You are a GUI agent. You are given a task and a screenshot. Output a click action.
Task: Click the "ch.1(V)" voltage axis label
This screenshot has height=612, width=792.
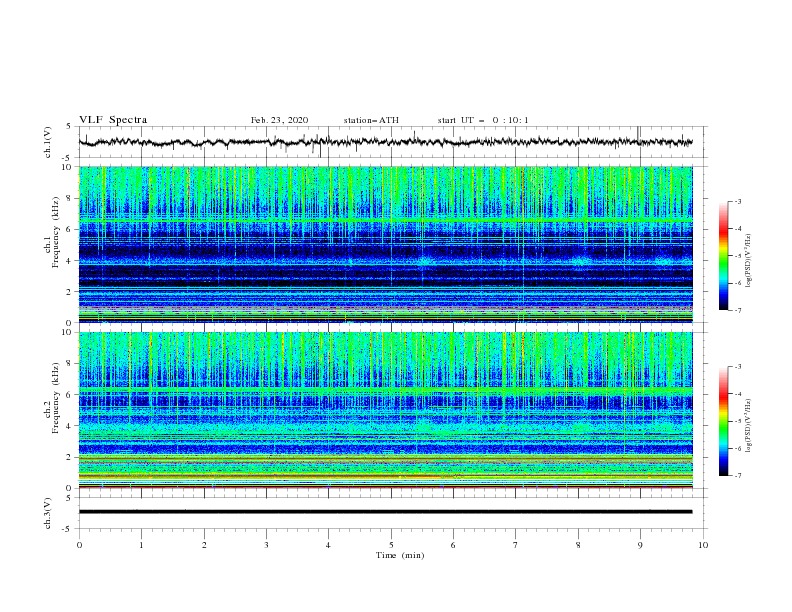click(x=48, y=142)
